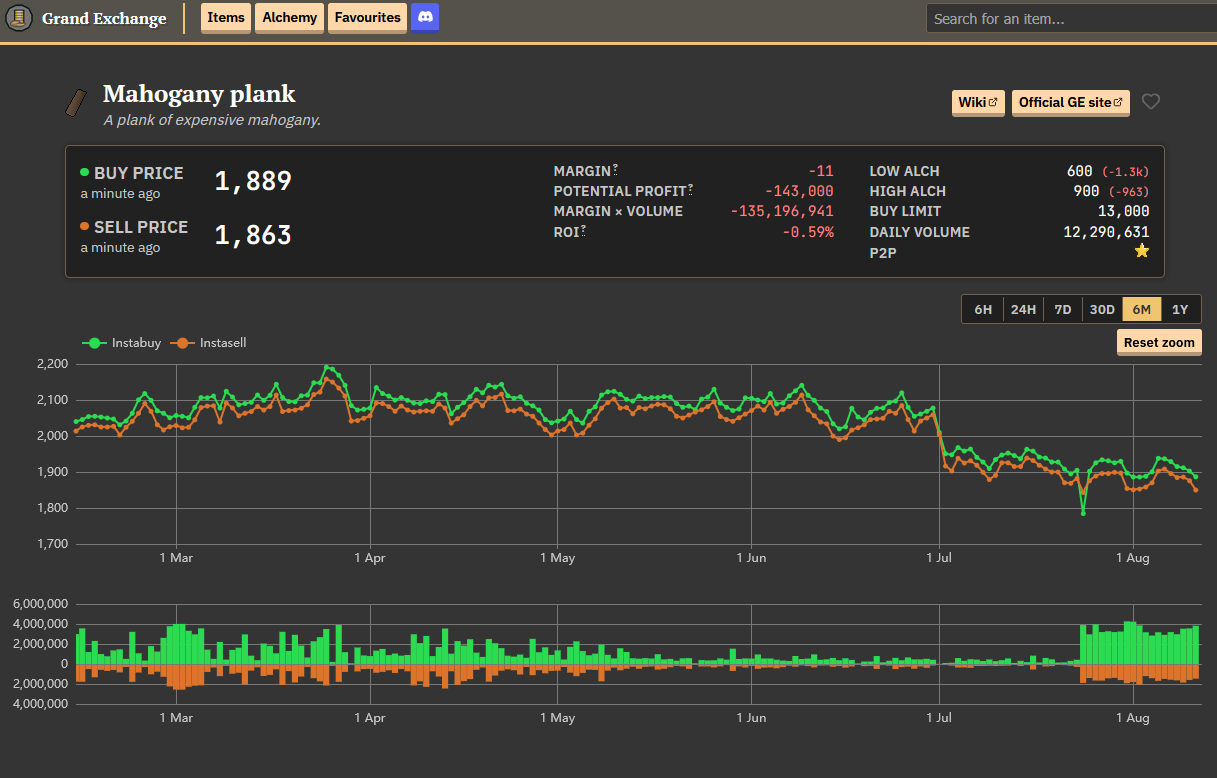Click the Reset zoom button
Screen dimensions: 1217x778
(x=1159, y=342)
